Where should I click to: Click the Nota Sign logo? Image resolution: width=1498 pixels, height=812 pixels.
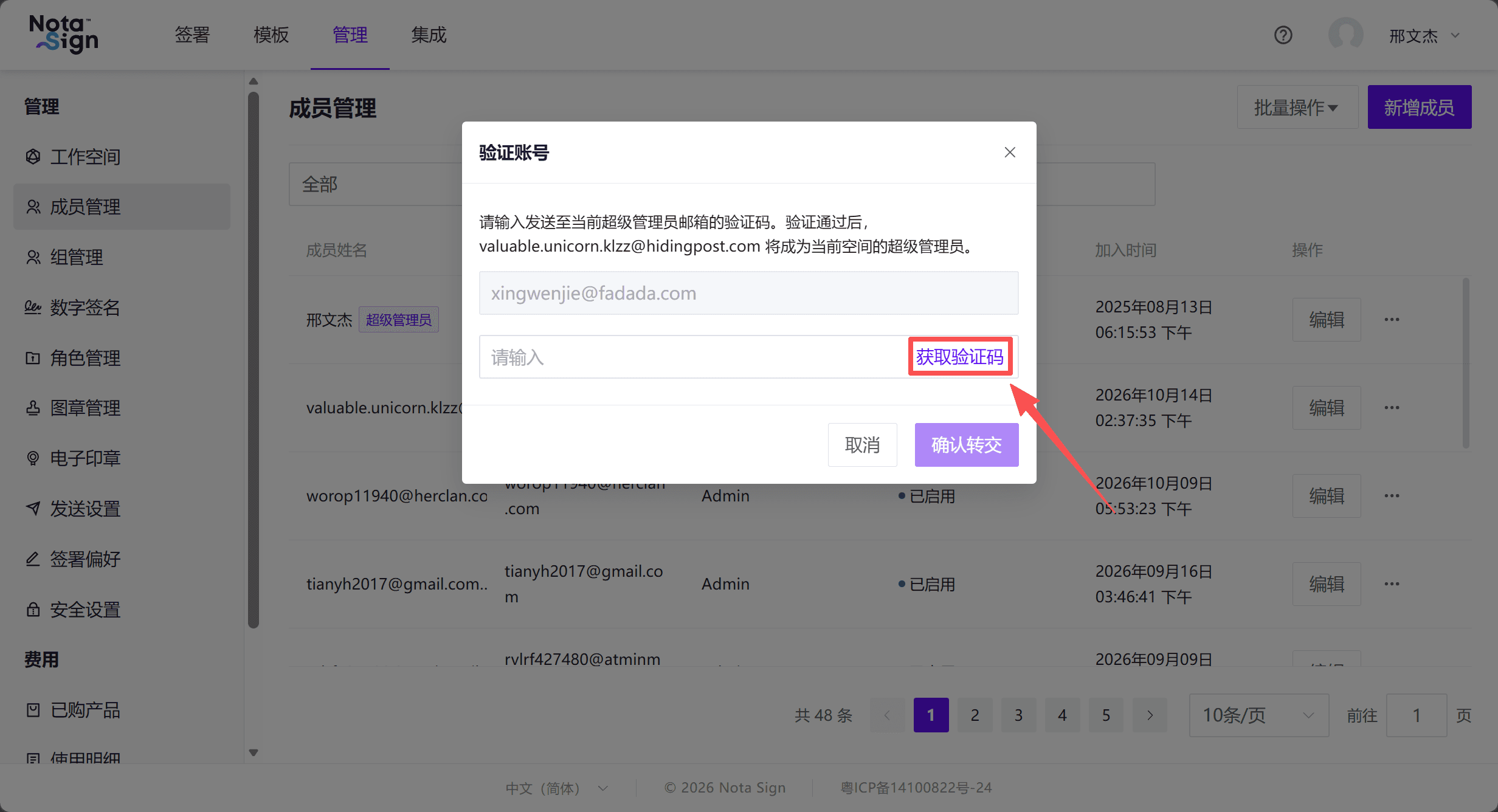pyautogui.click(x=64, y=35)
